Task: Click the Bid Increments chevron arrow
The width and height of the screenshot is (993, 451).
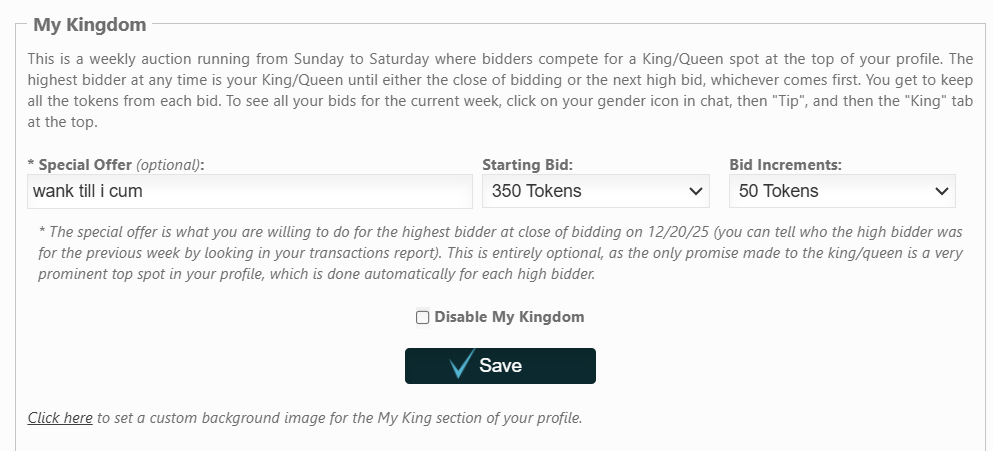Action: coord(941,191)
